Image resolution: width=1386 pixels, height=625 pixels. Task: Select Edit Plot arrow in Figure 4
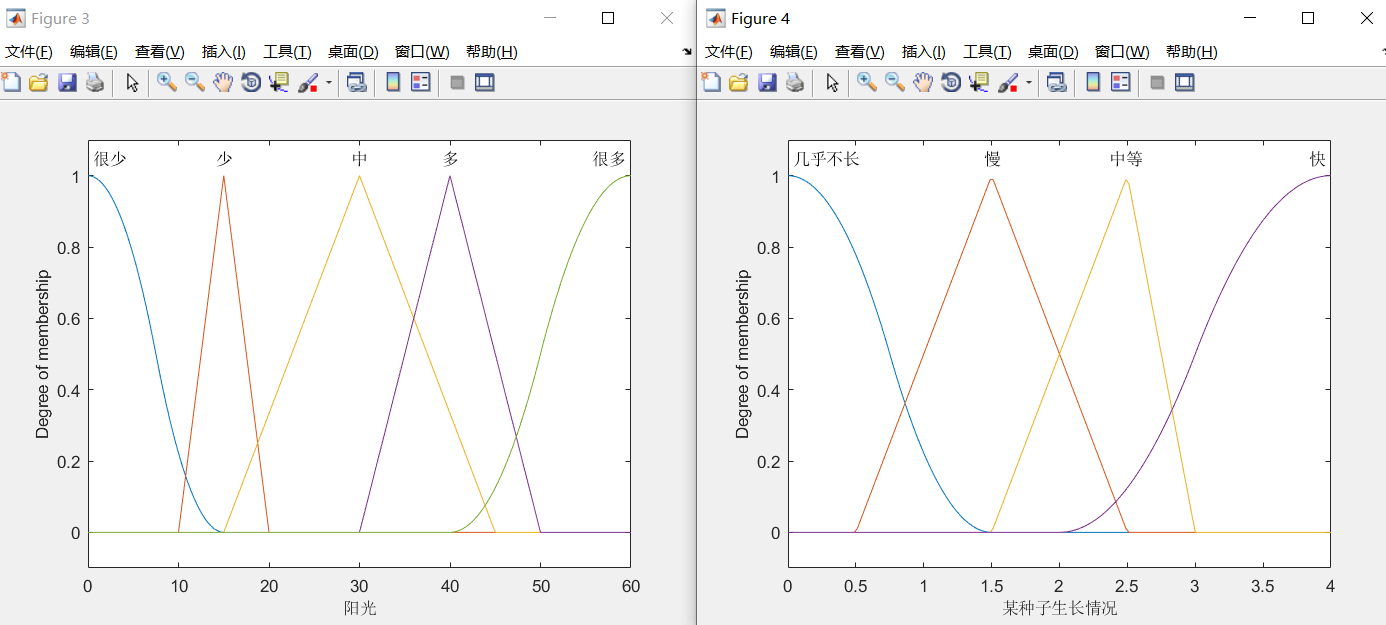tap(832, 83)
